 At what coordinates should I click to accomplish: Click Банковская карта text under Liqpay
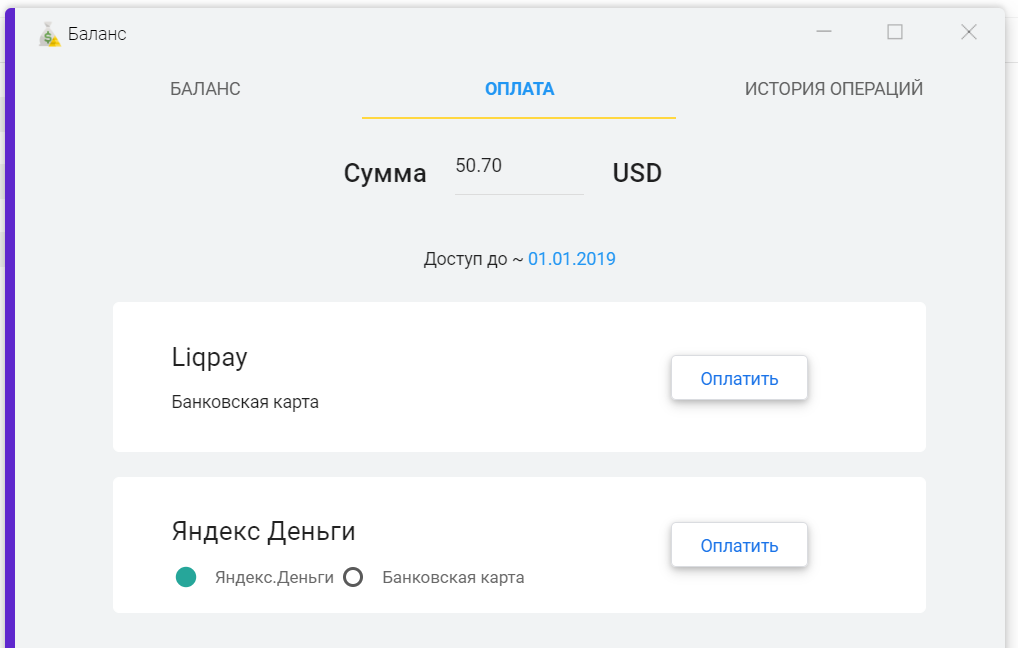point(245,402)
